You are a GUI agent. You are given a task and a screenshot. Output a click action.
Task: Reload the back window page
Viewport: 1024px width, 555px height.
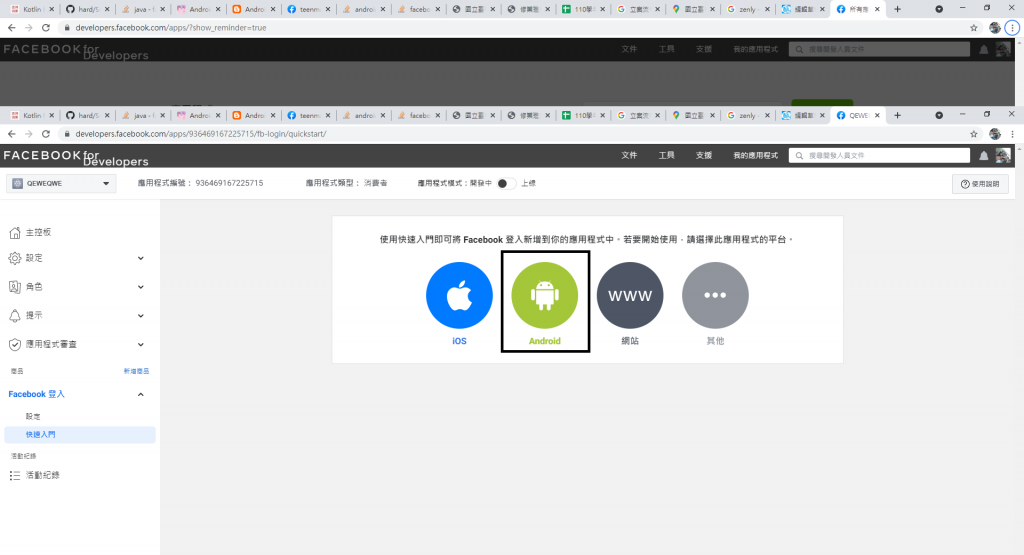(46, 28)
